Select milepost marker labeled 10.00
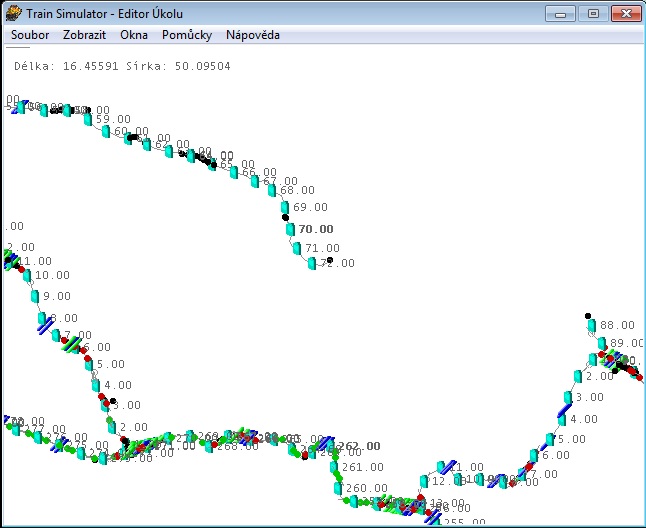Viewport: 646px width, 528px height. coord(27,276)
